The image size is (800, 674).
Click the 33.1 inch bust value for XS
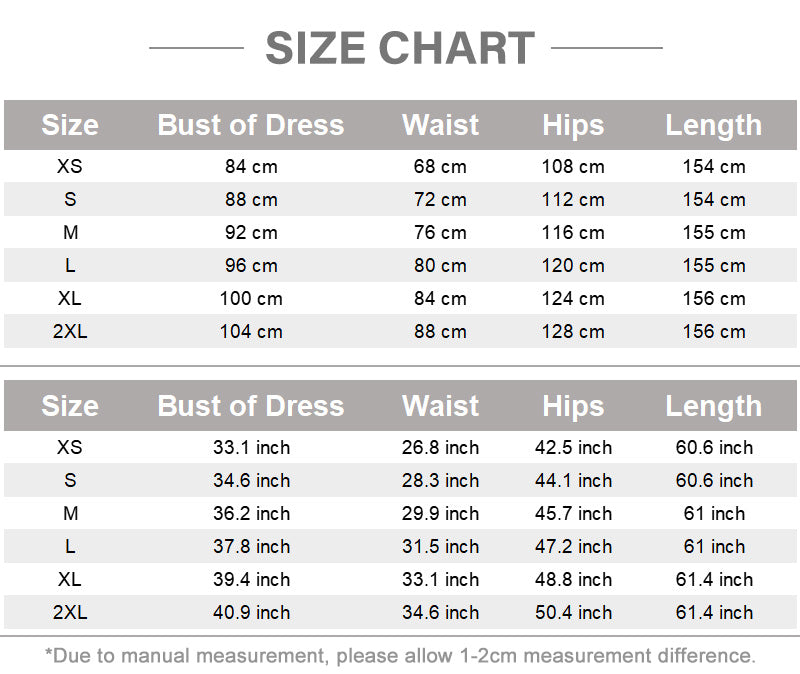[251, 447]
